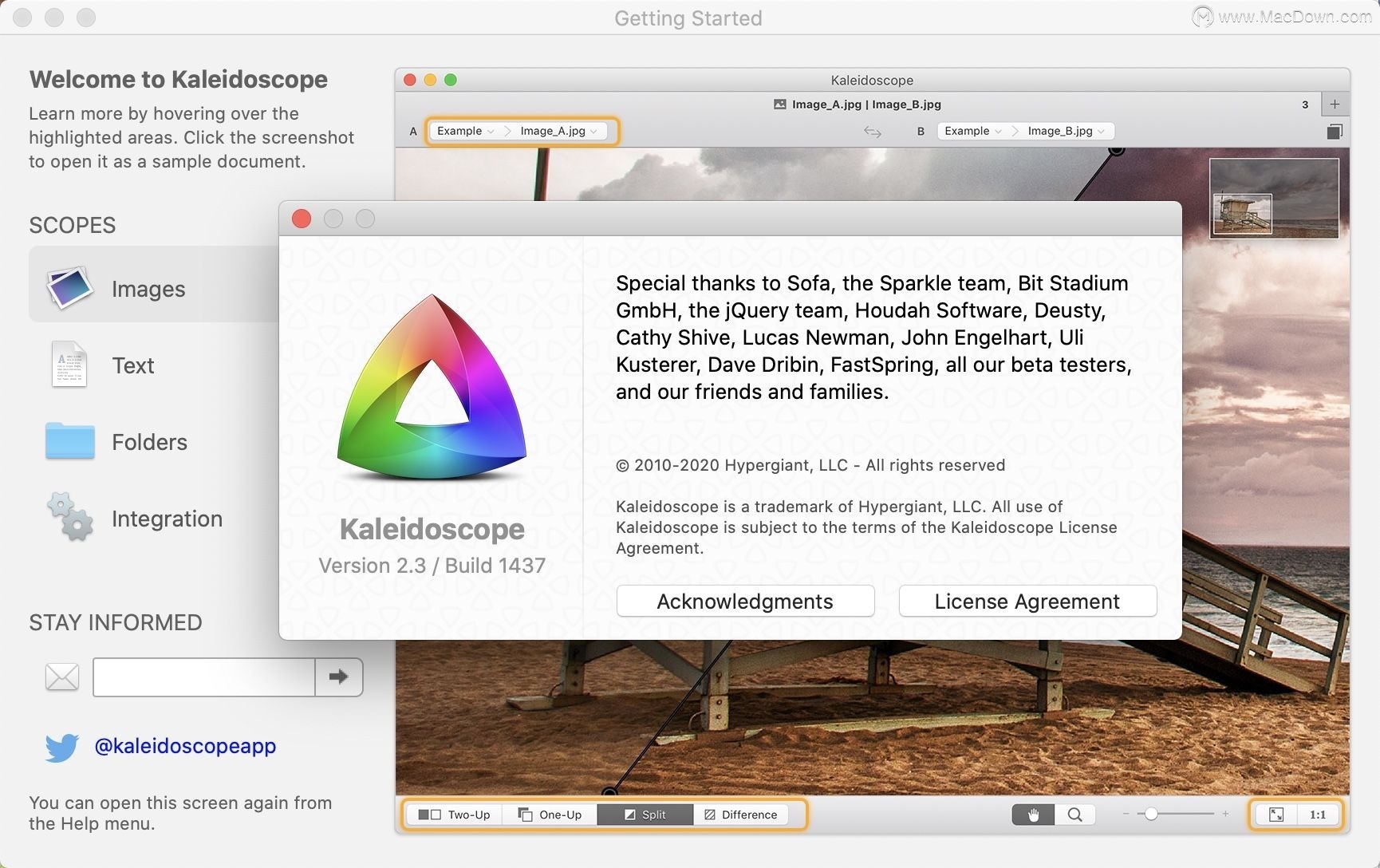Click the image file icon in the title
This screenshot has width=1380, height=868.
click(780, 105)
